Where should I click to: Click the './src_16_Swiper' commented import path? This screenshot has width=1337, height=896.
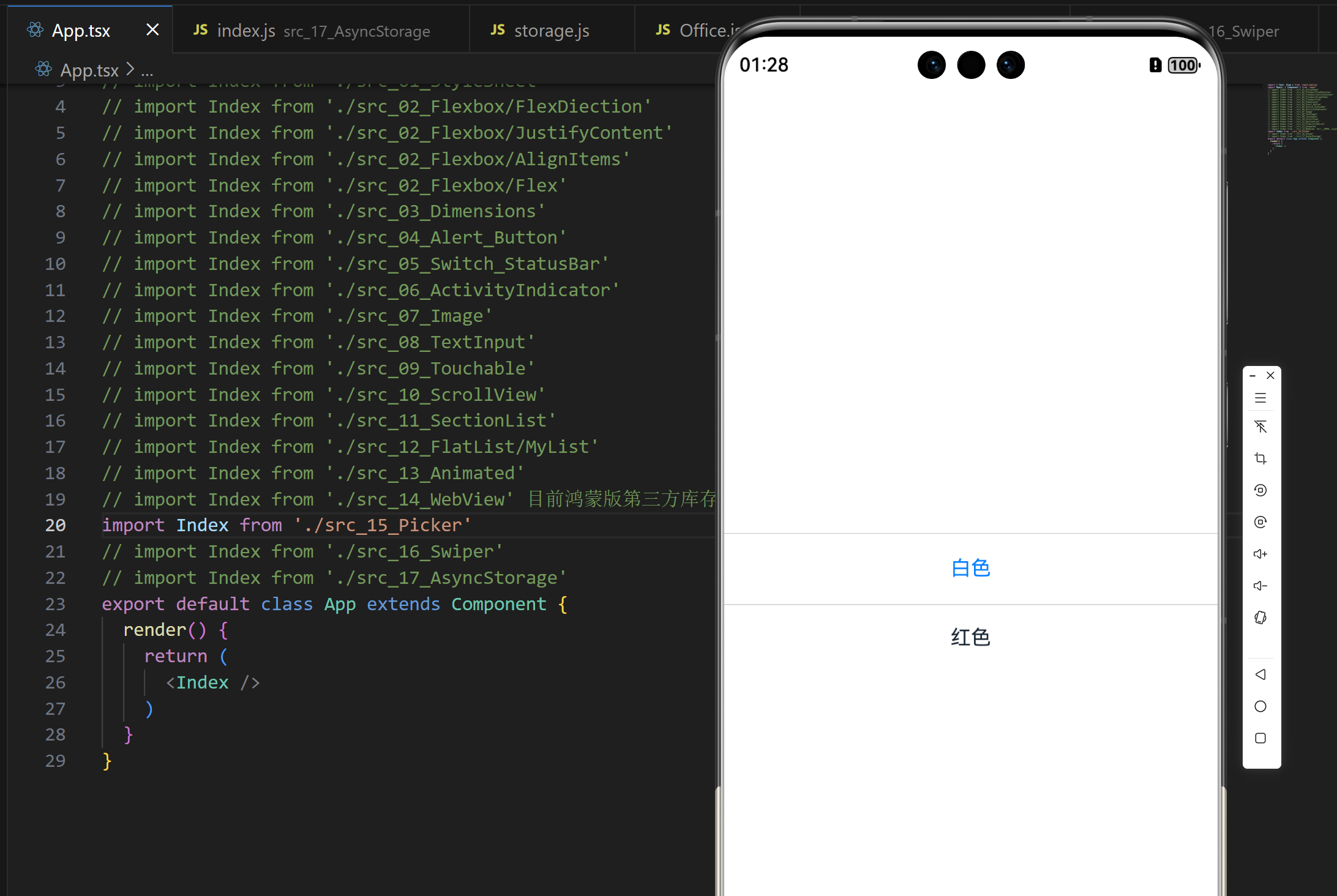414,552
